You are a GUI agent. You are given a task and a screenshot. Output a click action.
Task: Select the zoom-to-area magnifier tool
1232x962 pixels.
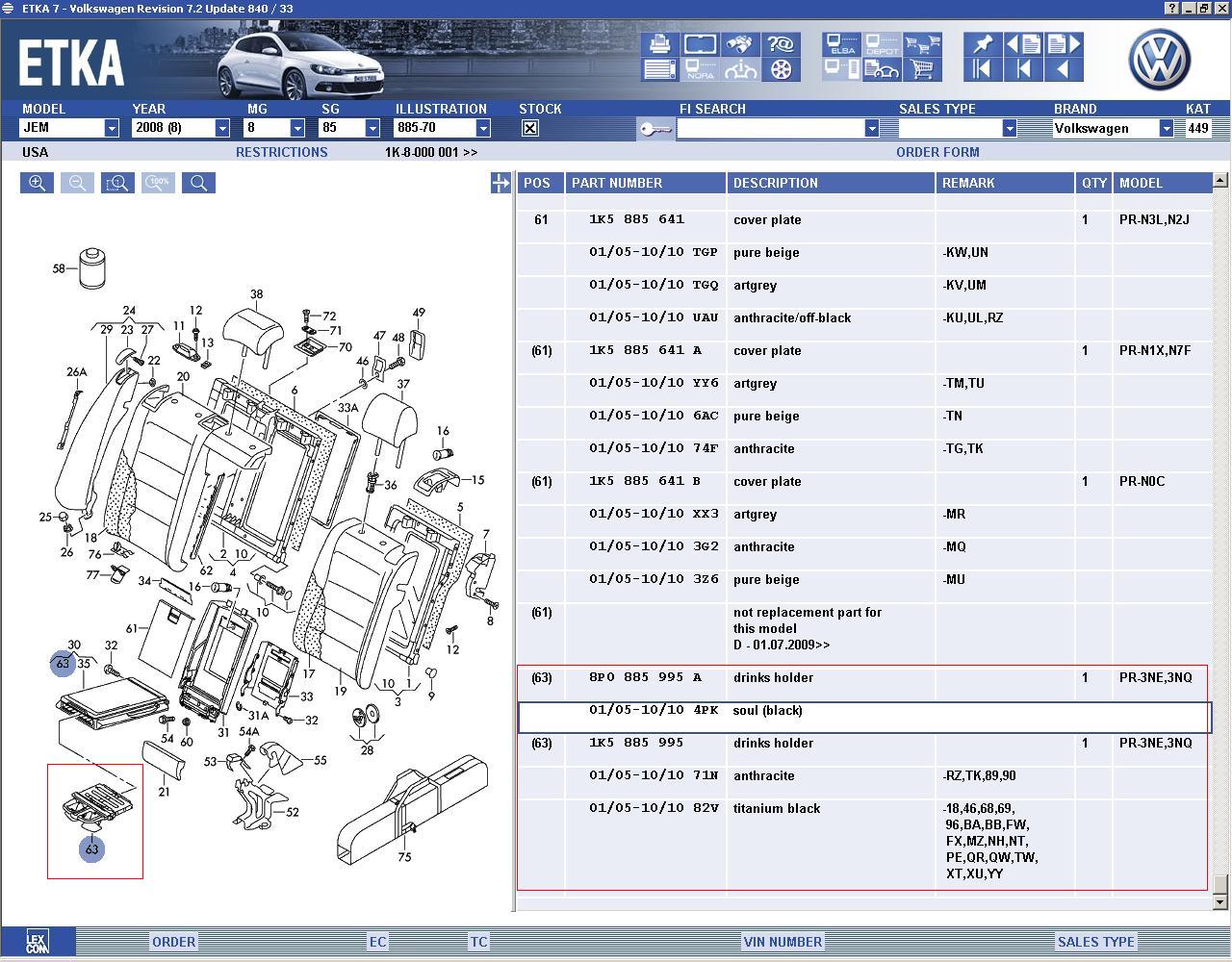click(117, 183)
